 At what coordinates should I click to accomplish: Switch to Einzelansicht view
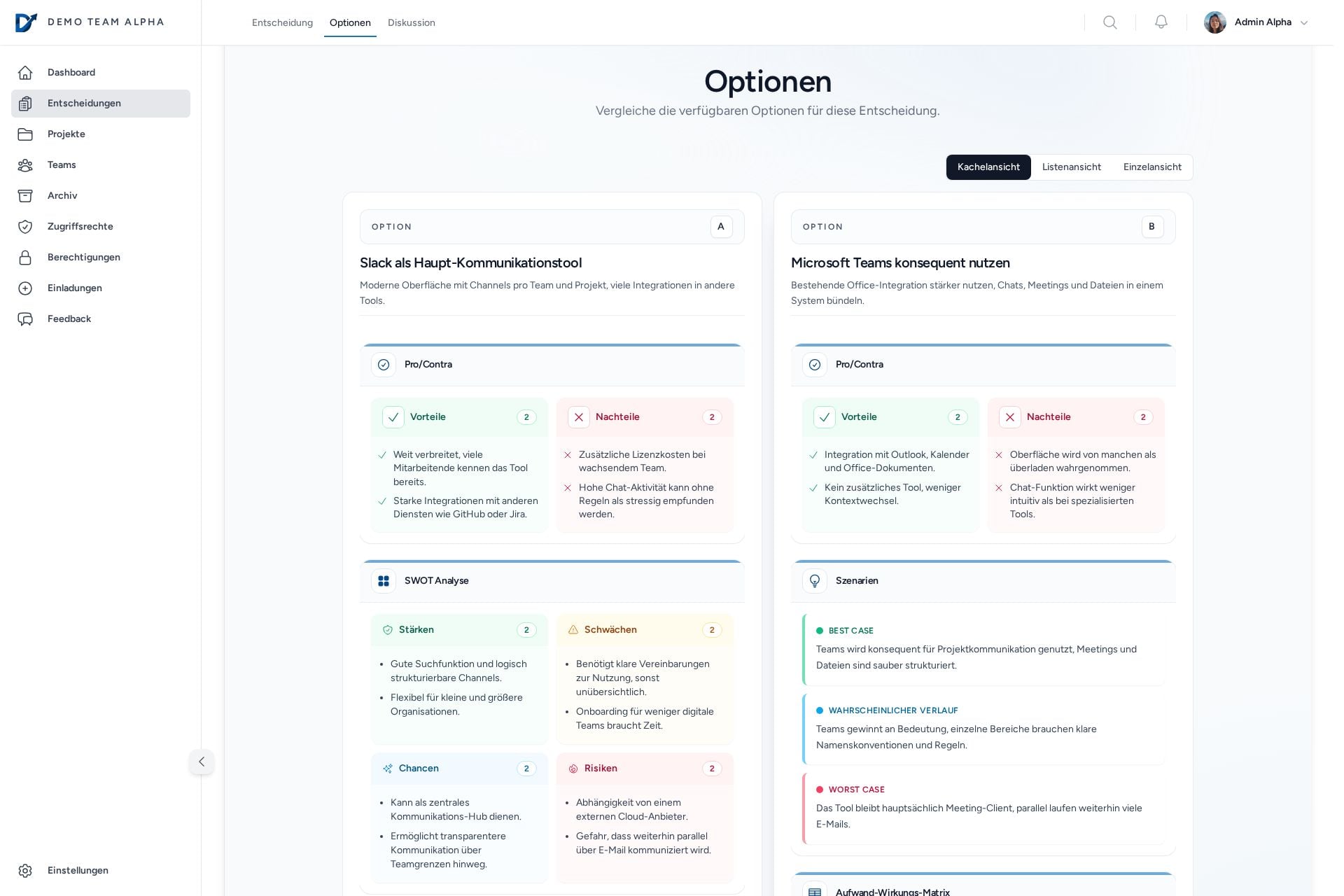(x=1151, y=167)
